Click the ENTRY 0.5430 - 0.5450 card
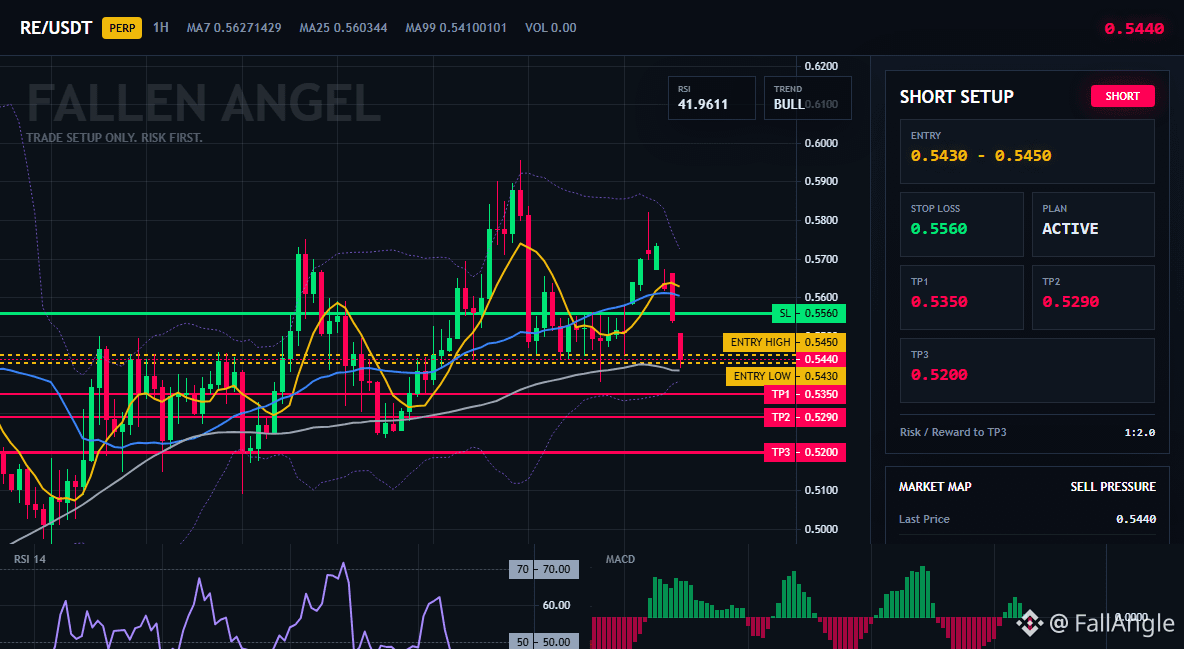 coord(1027,151)
